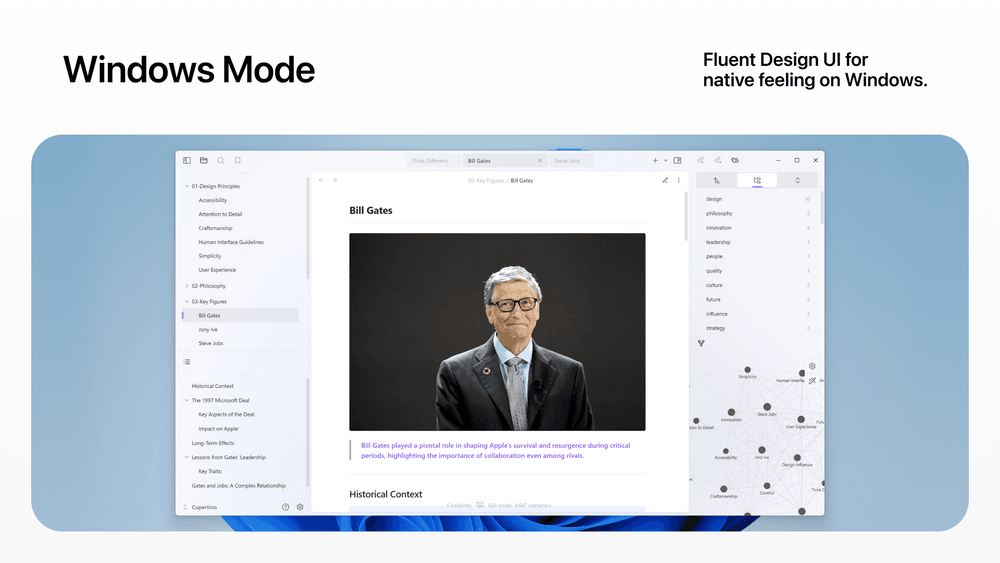
Task: Click the navigate back arrow
Action: [x=321, y=180]
